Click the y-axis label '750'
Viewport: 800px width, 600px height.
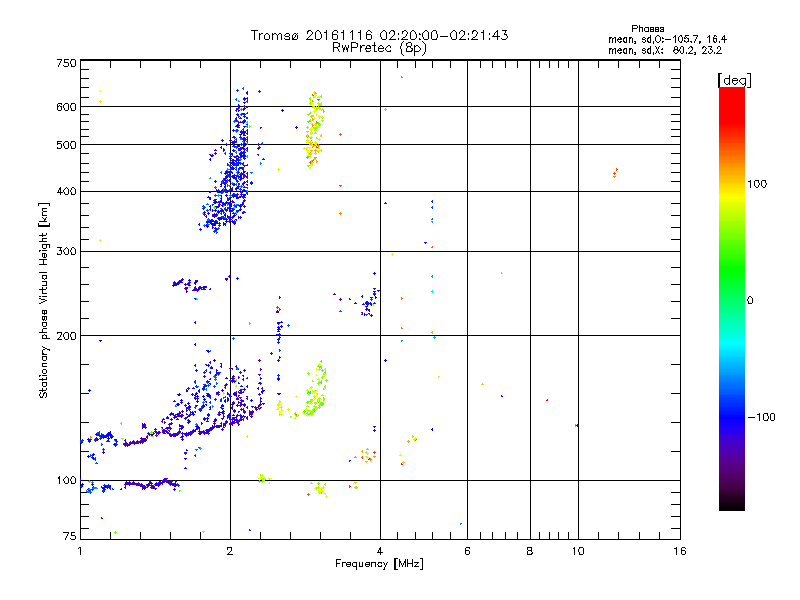click(66, 63)
